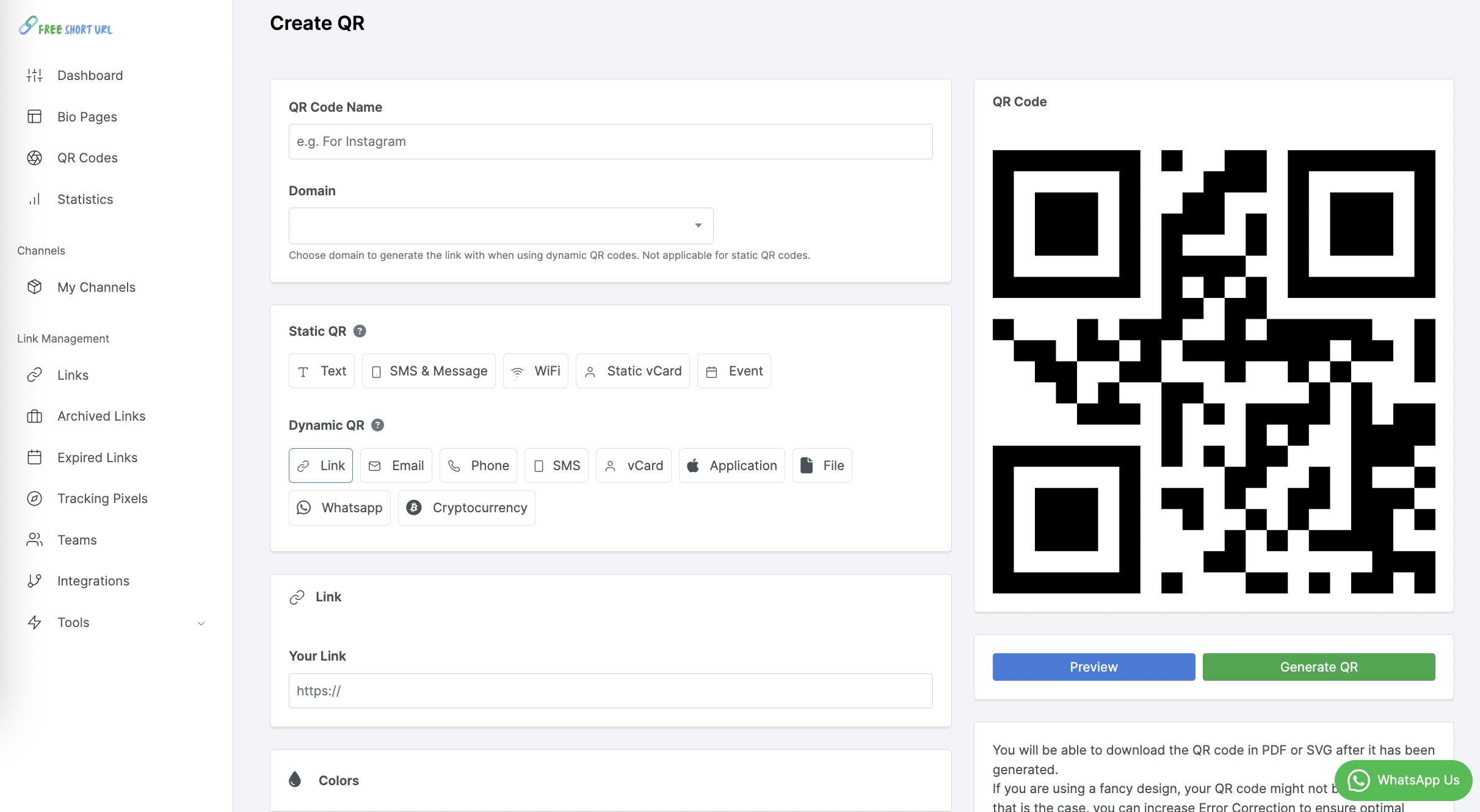Screen dimensions: 1480x812
Task: Click the Your Link input field
Action: (610, 691)
